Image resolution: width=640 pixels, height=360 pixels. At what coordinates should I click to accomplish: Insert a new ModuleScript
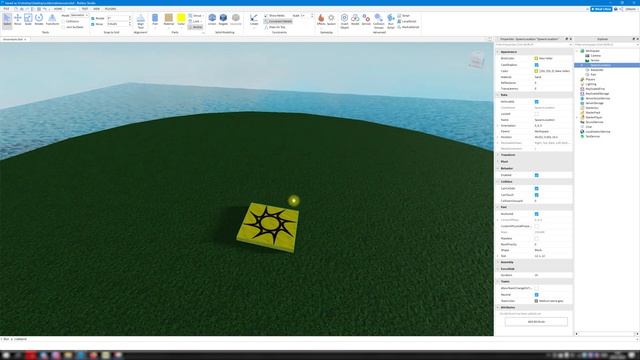pos(408,27)
